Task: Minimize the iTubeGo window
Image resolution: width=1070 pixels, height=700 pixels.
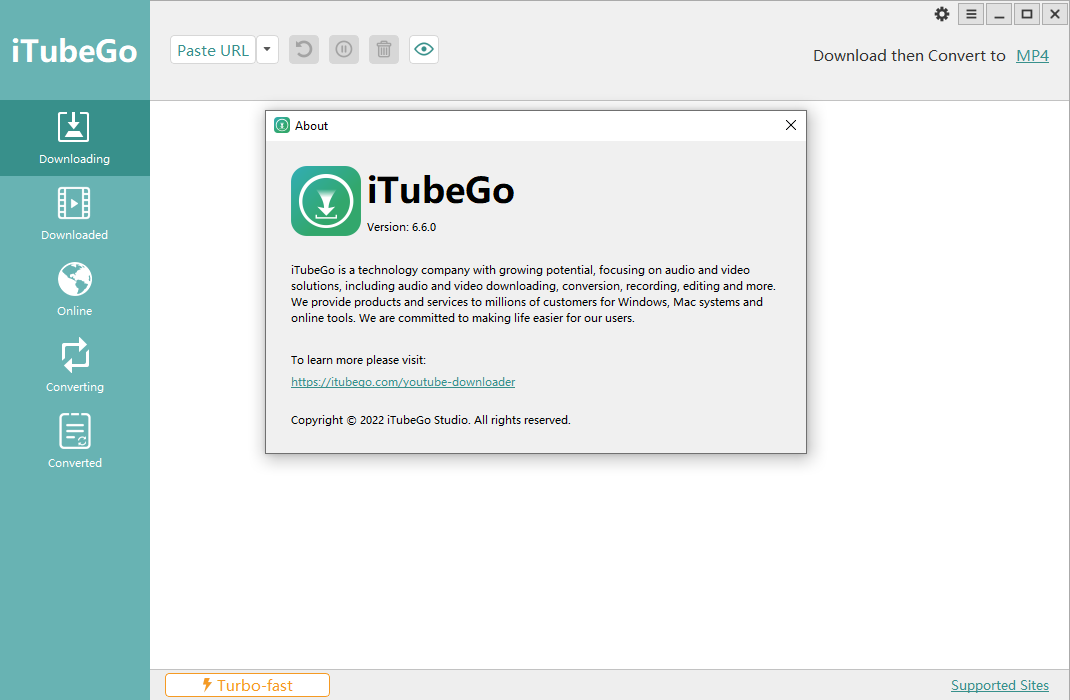Action: pyautogui.click(x=999, y=14)
